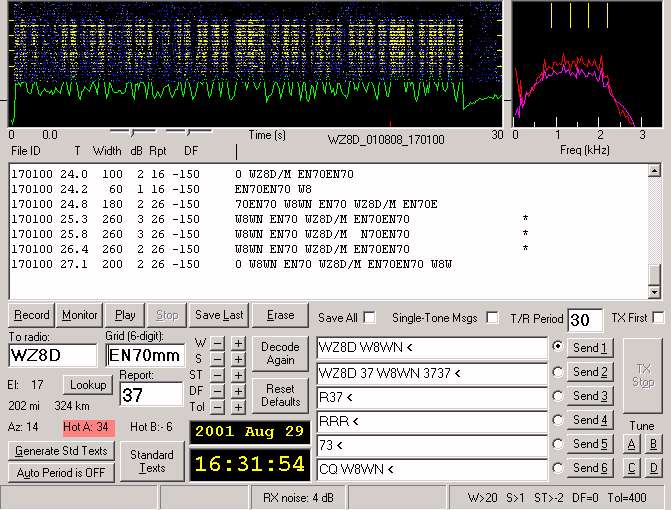The image size is (671, 510).
Task: Click Decode Again
Action: (279, 354)
